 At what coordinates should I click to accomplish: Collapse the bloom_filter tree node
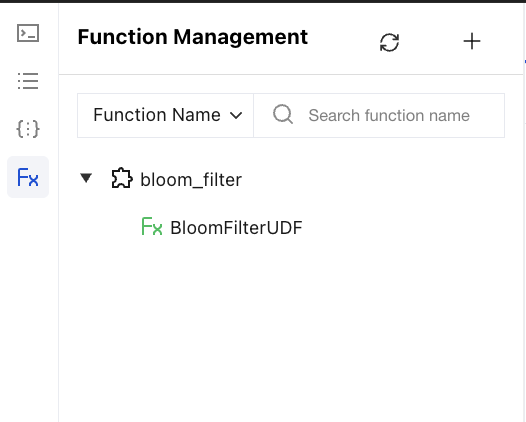pos(86,178)
